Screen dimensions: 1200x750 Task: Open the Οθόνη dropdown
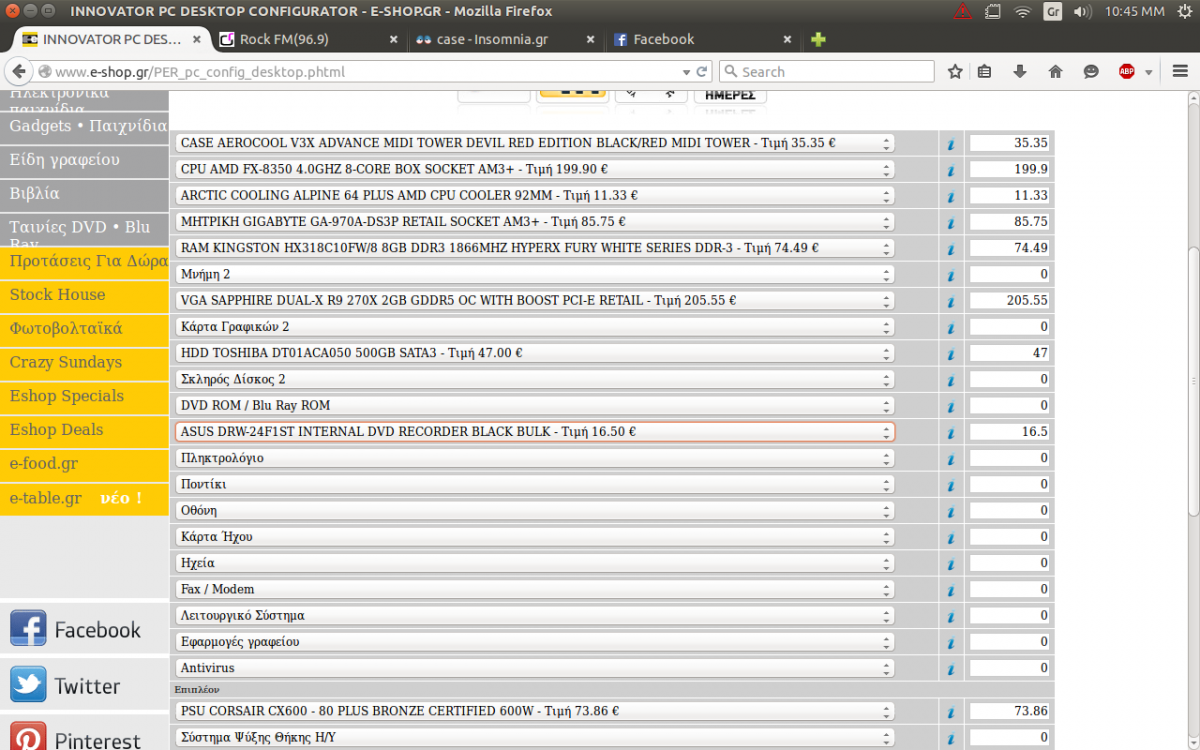coord(535,510)
